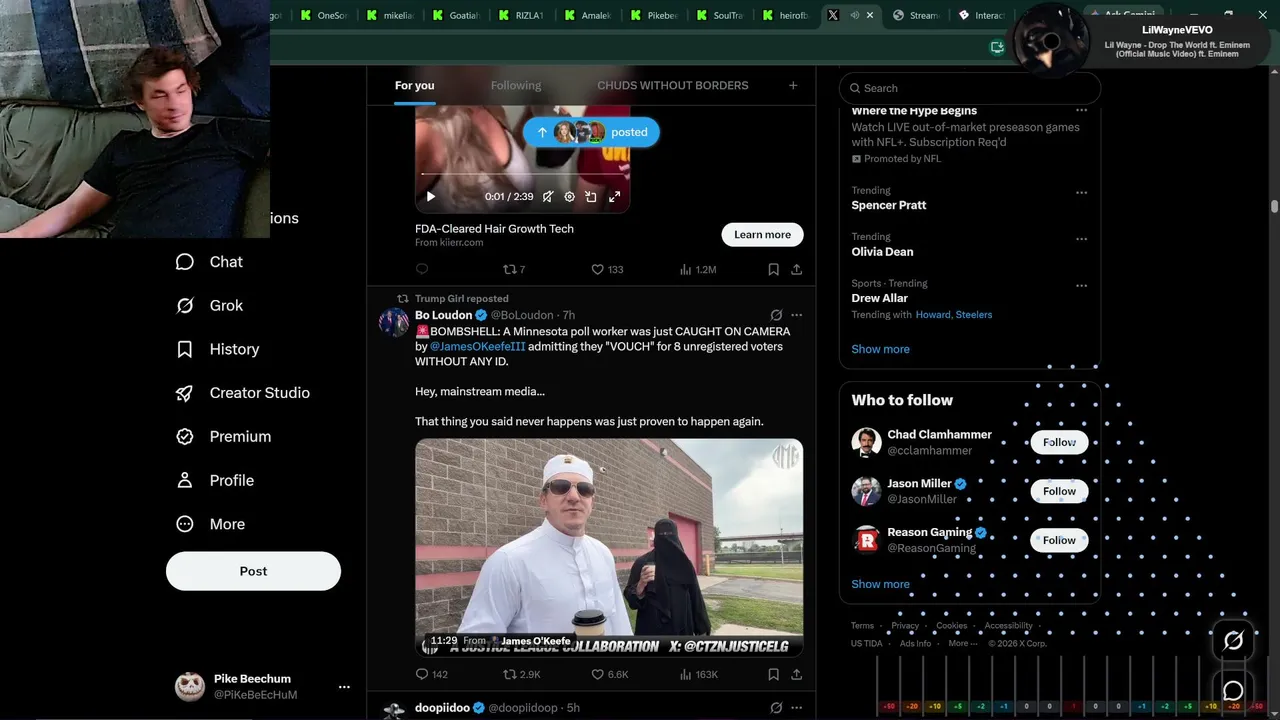
Task: Open the Bo Loudon video thumbnail
Action: pos(609,548)
